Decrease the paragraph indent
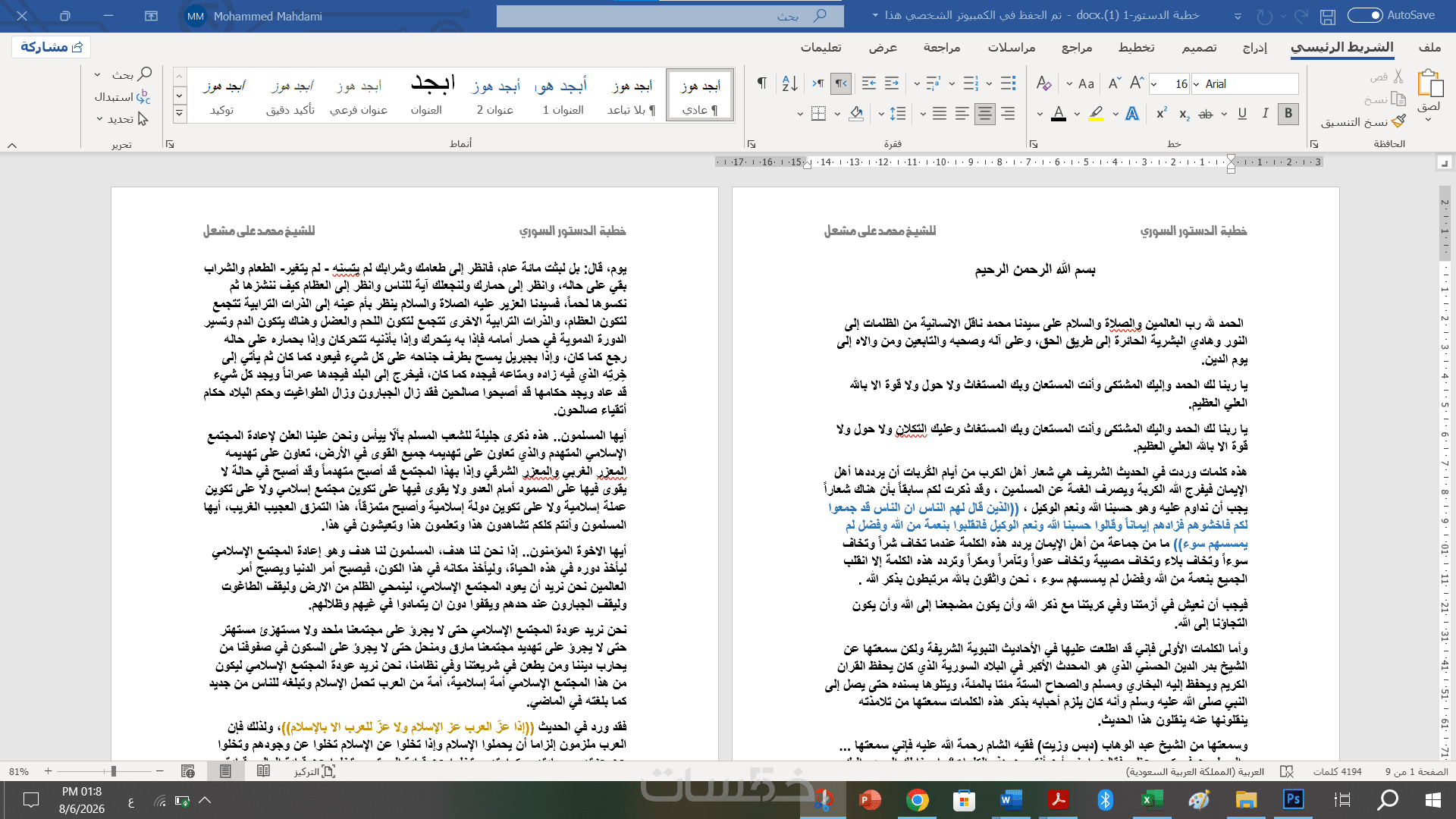 pos(892,83)
